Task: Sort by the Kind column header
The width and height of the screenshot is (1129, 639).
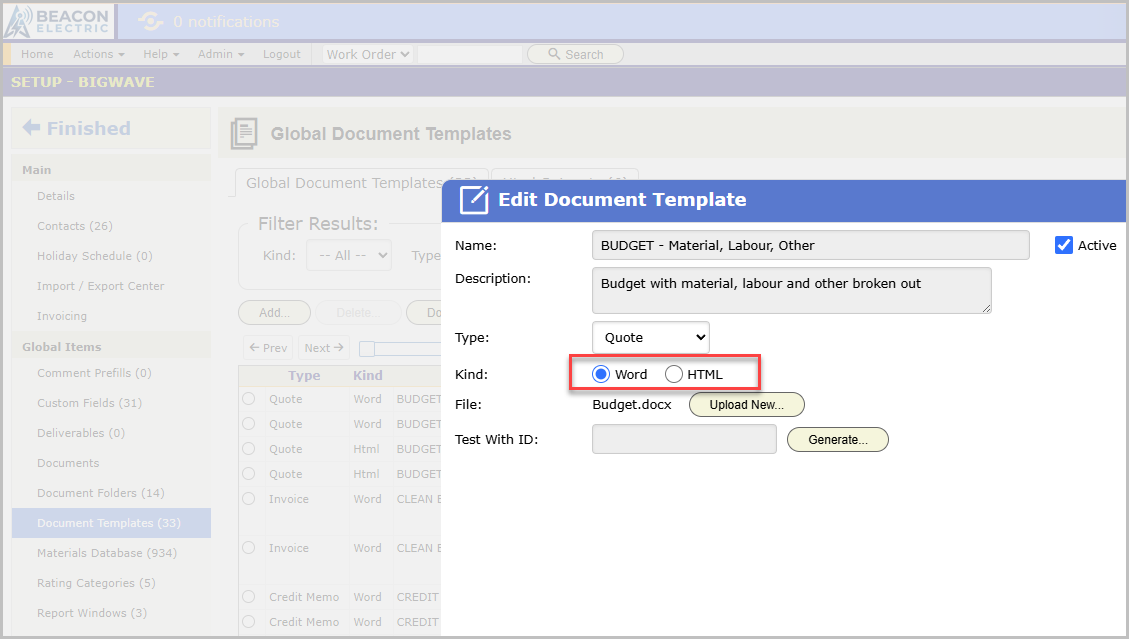Action: [x=368, y=375]
